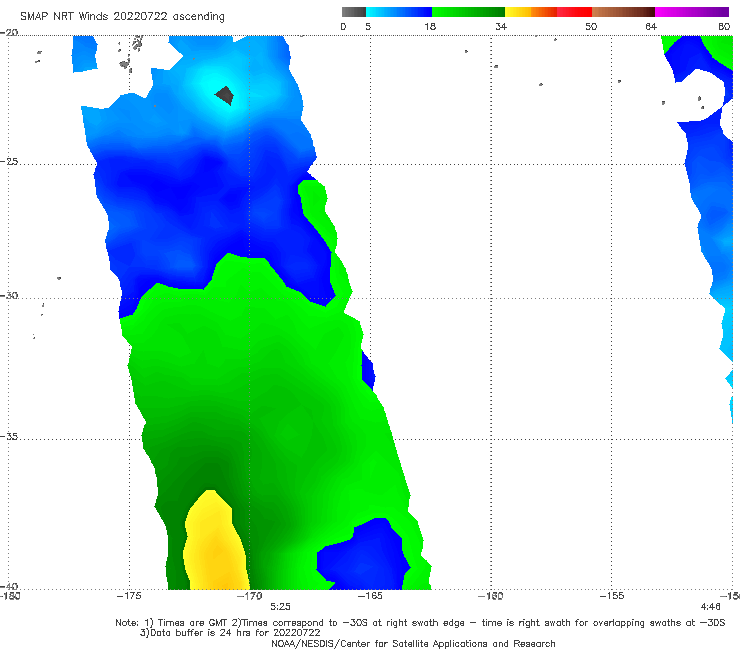740x650 pixels.
Task: Click the longitude label '-155'
Action: [x=612, y=596]
